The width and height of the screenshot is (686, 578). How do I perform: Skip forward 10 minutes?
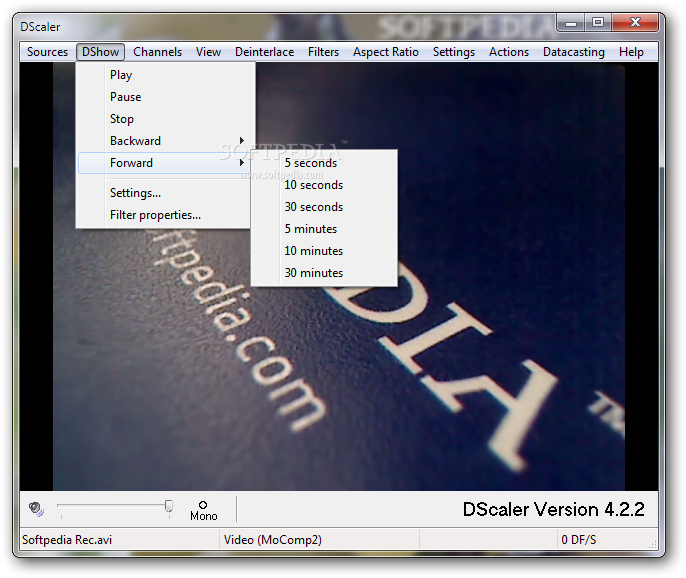(324, 251)
